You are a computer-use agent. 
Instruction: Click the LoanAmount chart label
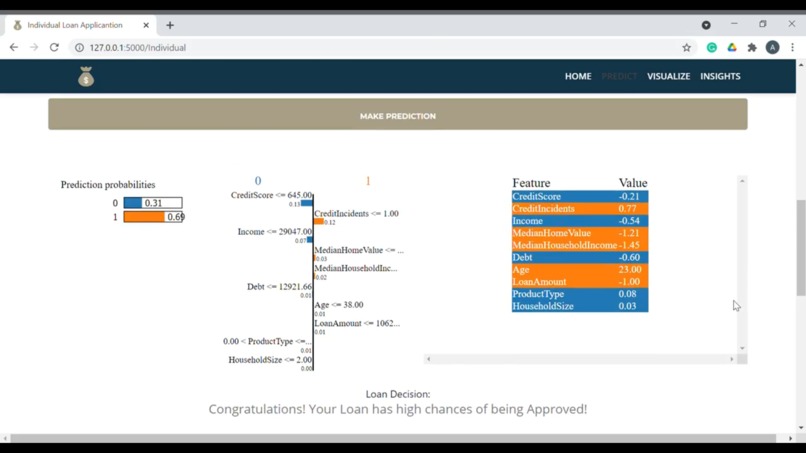coord(357,323)
